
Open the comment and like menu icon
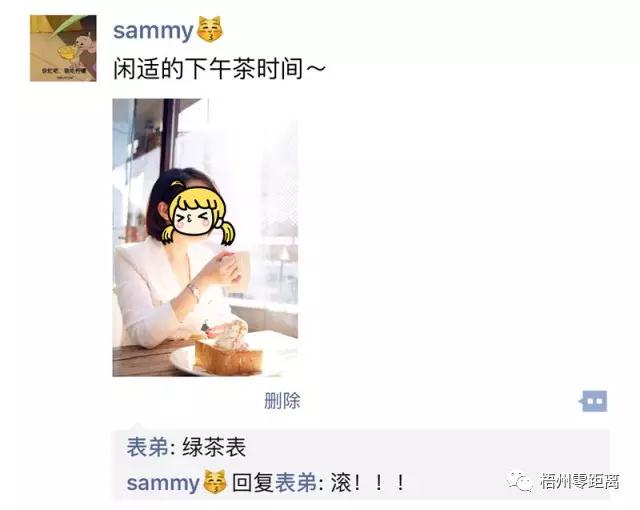(x=593, y=401)
